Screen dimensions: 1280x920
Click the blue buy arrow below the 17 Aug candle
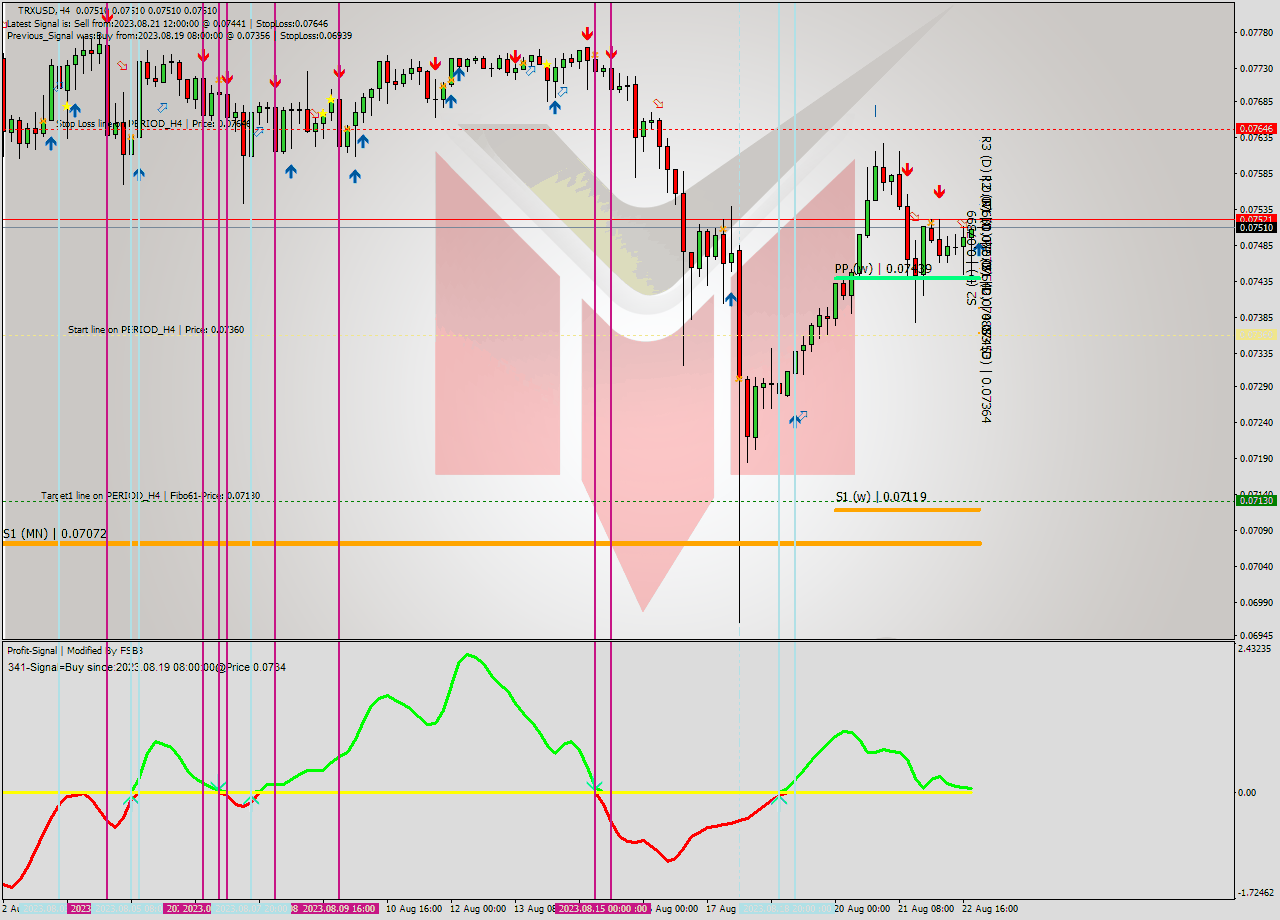coord(731,300)
